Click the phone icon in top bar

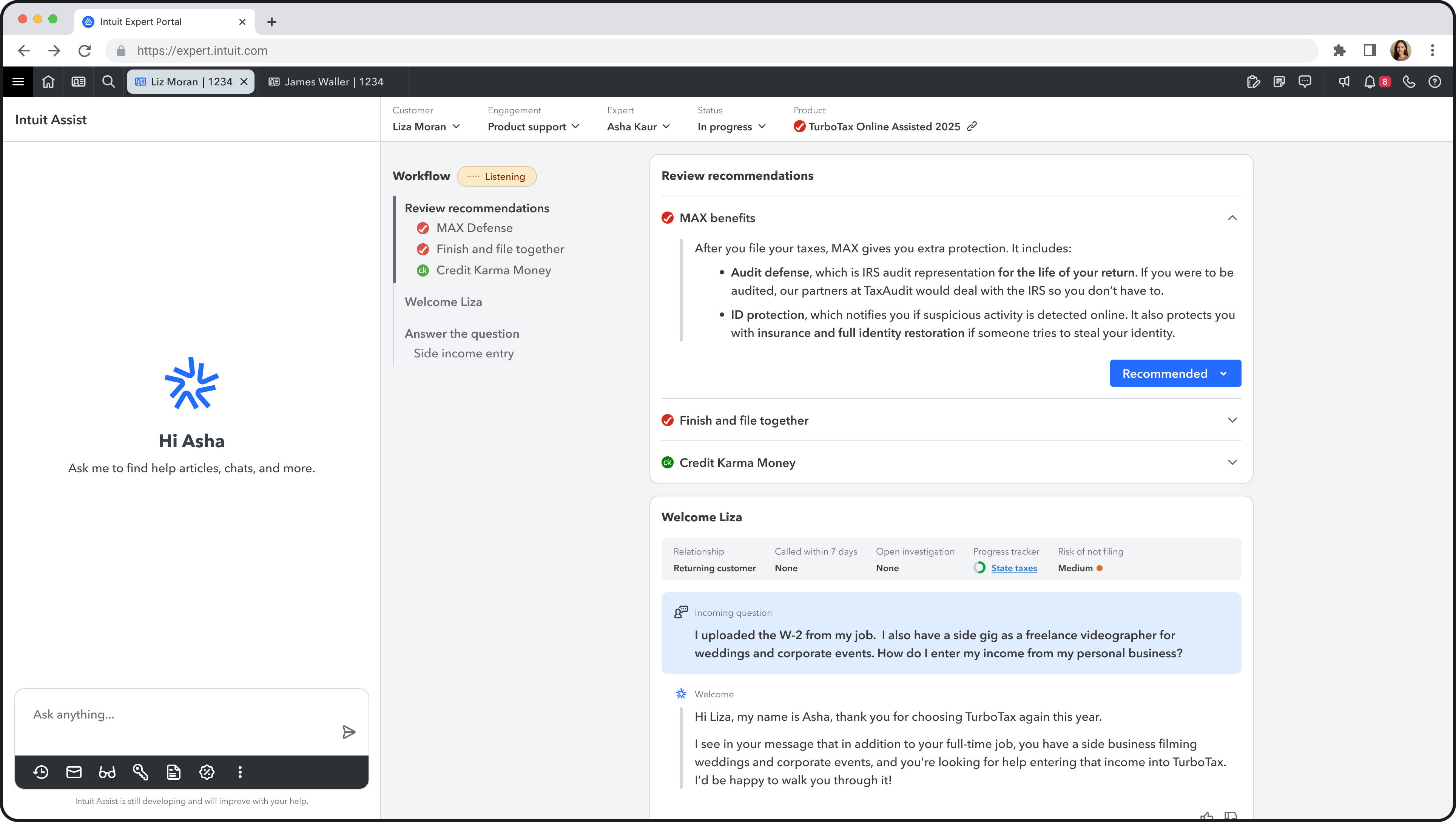[x=1409, y=82]
